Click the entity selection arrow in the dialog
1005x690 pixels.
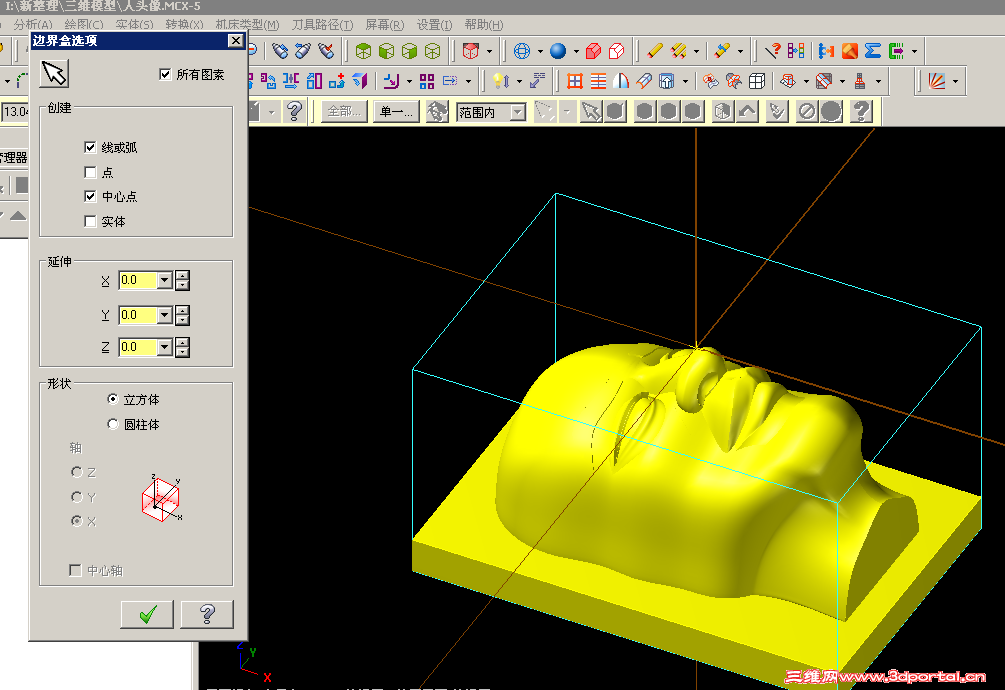(x=54, y=74)
